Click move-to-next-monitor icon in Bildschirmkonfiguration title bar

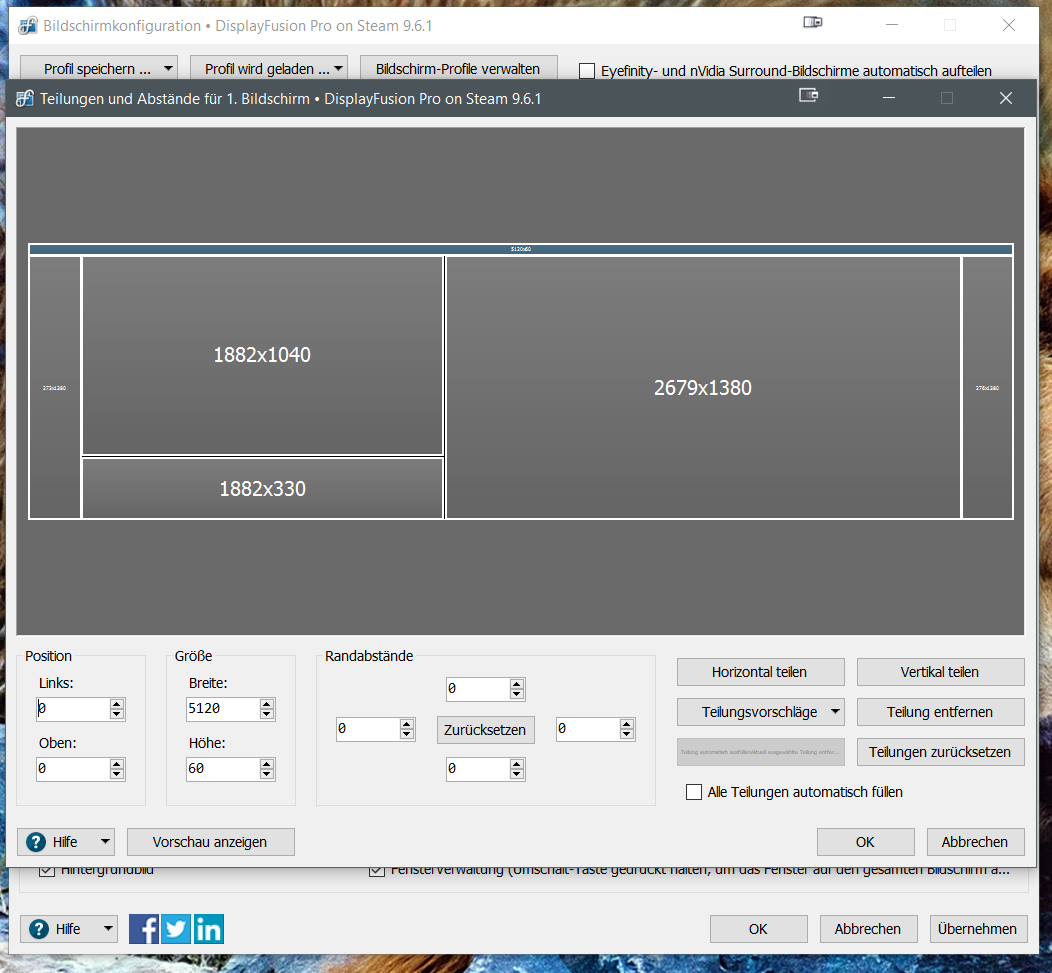812,22
